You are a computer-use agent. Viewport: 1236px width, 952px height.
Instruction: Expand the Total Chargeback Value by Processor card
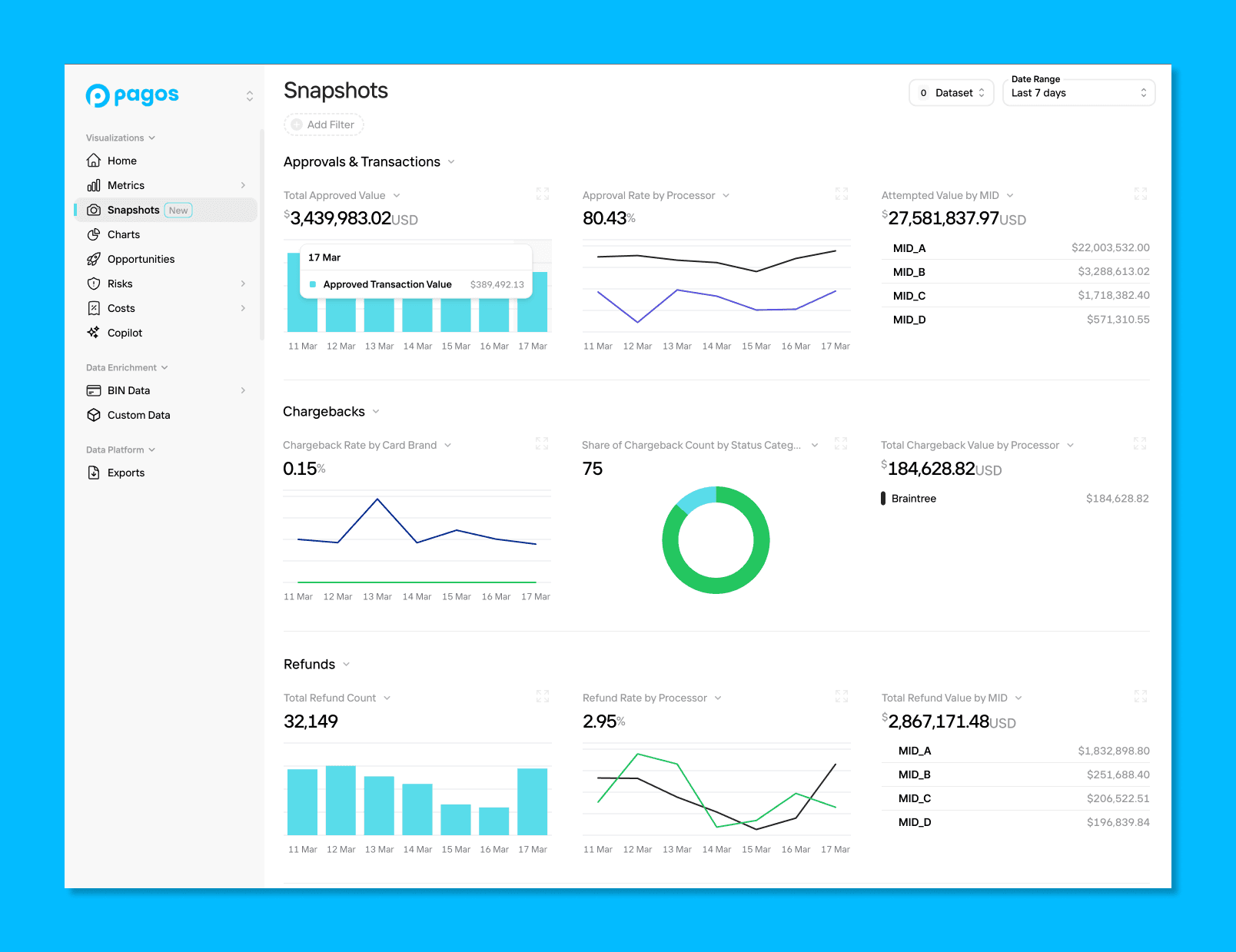pos(1140,443)
